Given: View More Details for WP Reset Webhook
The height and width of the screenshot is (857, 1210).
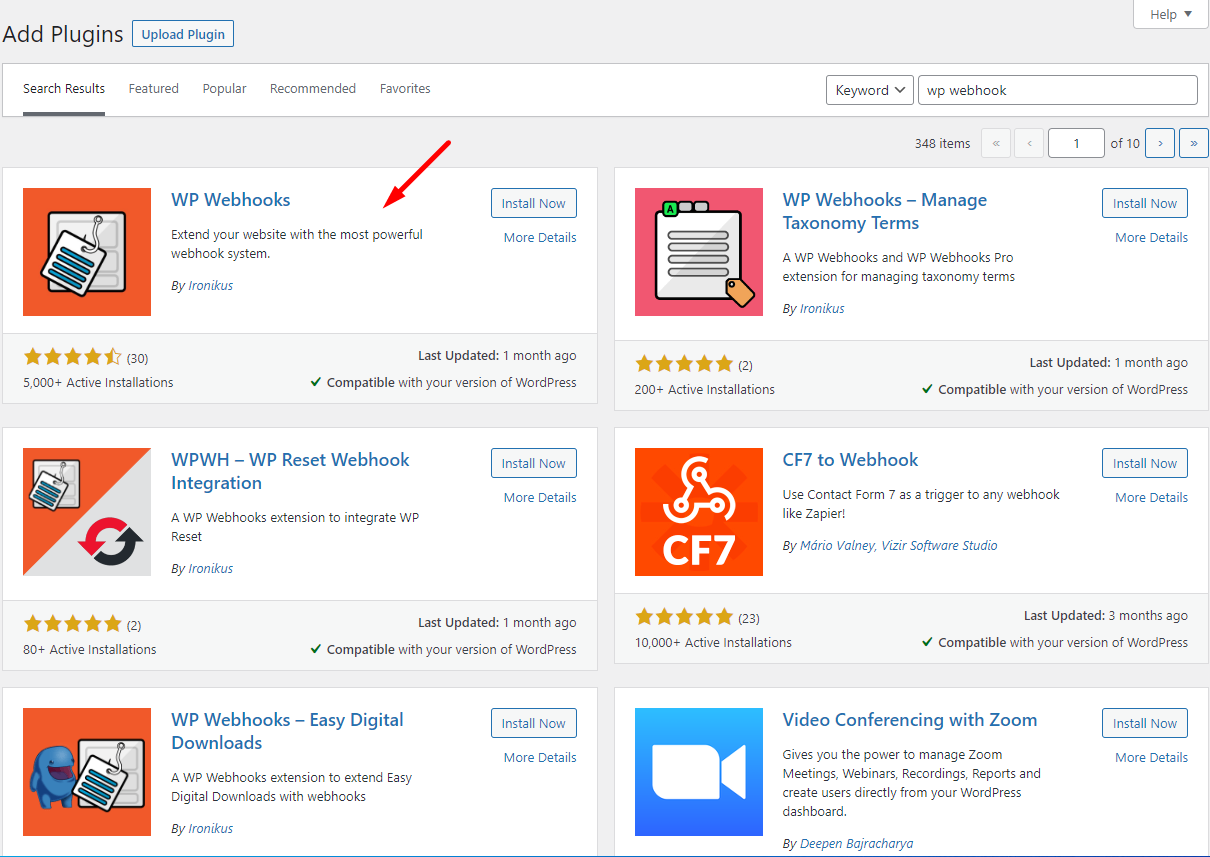Looking at the screenshot, I should (540, 498).
